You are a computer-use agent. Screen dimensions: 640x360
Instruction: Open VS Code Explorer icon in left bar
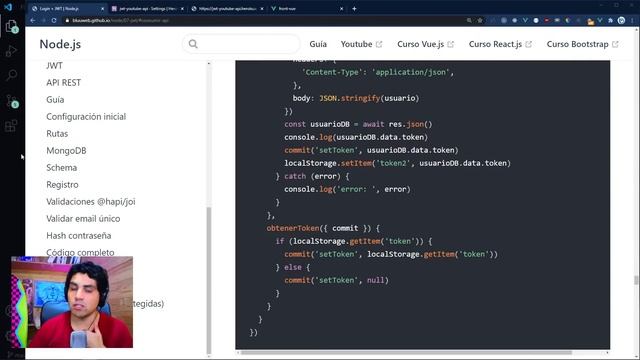click(x=11, y=26)
